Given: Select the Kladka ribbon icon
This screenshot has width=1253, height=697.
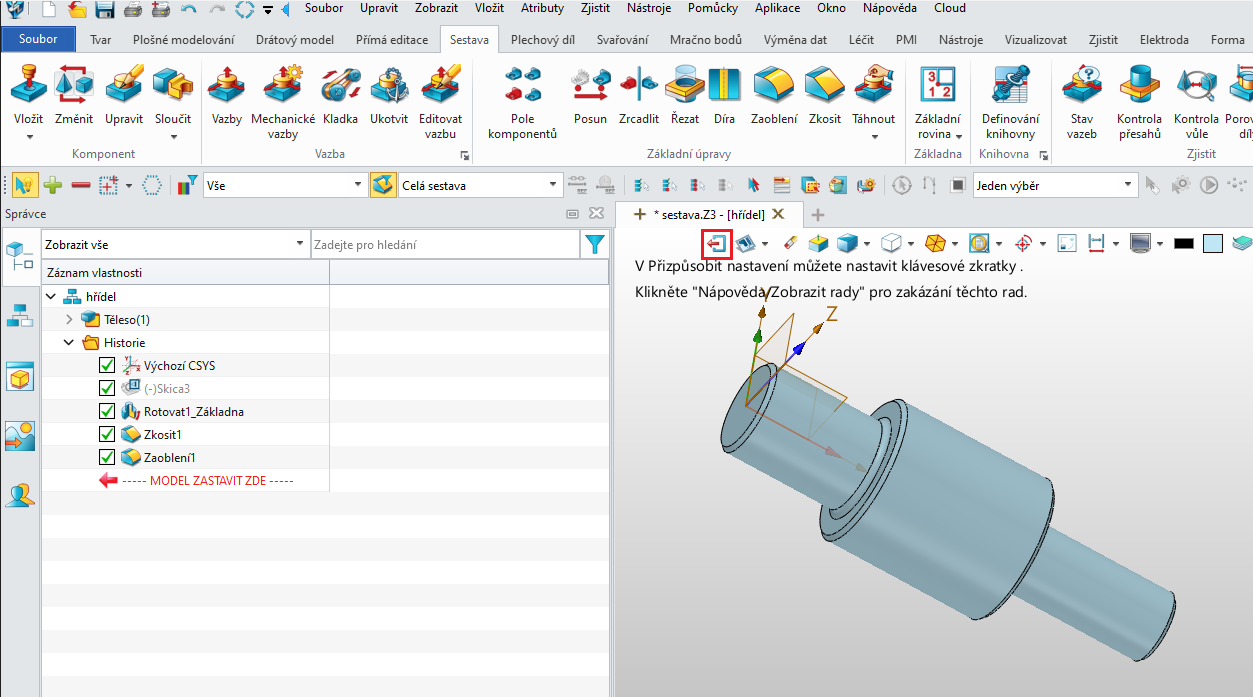Looking at the screenshot, I should pos(340,95).
